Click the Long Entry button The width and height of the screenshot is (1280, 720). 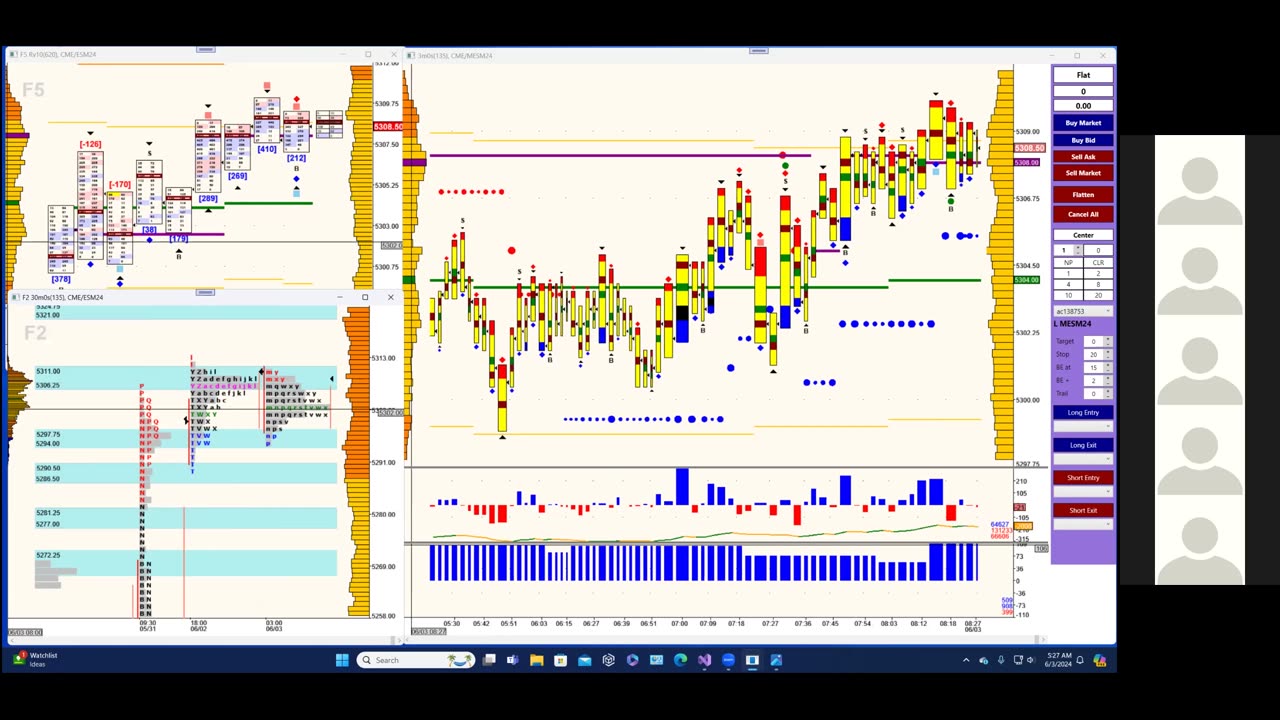point(1083,412)
